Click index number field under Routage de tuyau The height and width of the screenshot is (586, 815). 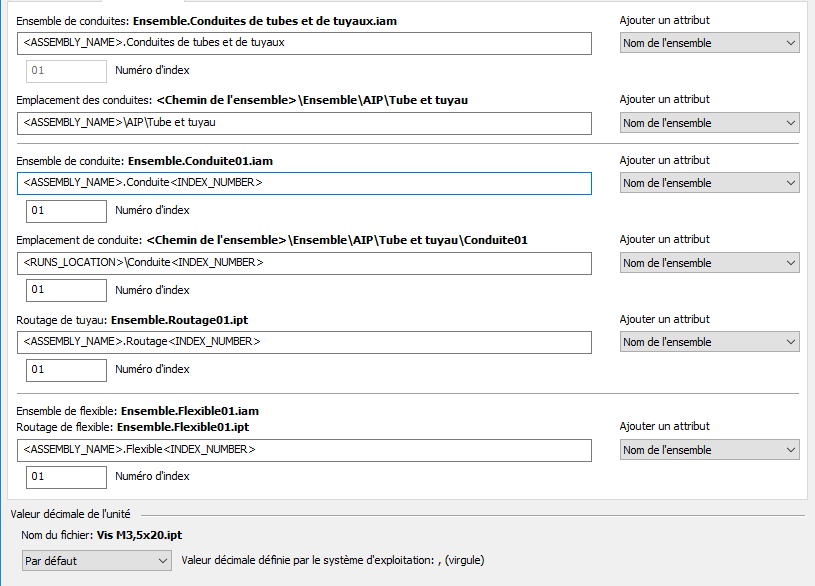[x=66, y=370]
